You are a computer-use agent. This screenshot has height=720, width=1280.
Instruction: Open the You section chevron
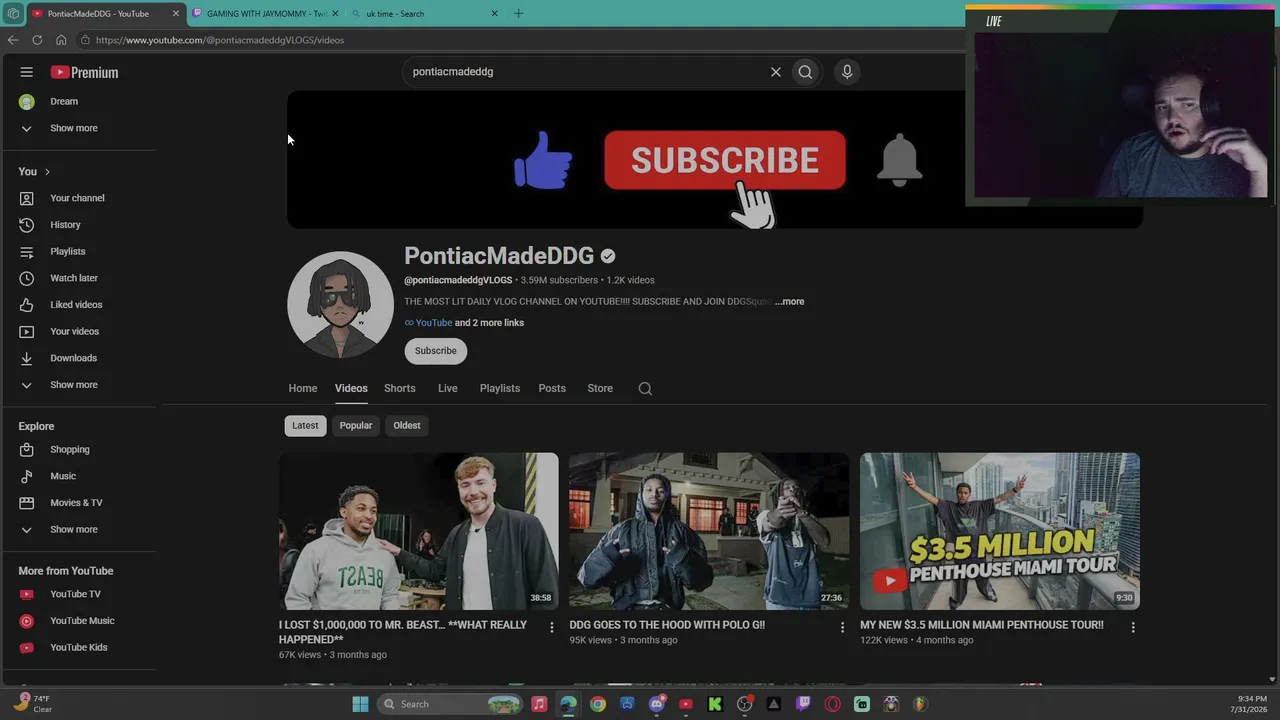(x=47, y=172)
